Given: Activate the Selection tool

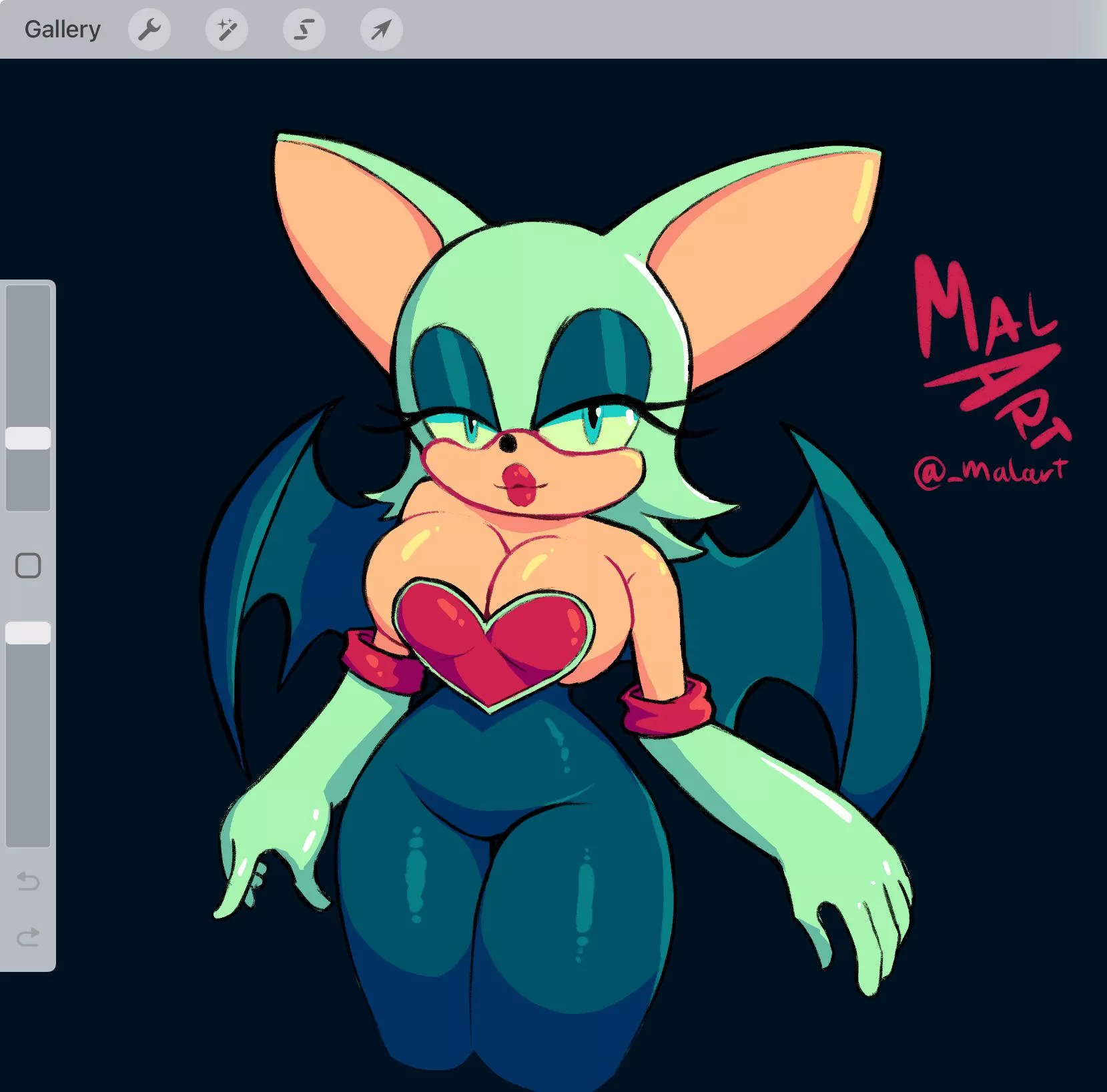Looking at the screenshot, I should [304, 29].
